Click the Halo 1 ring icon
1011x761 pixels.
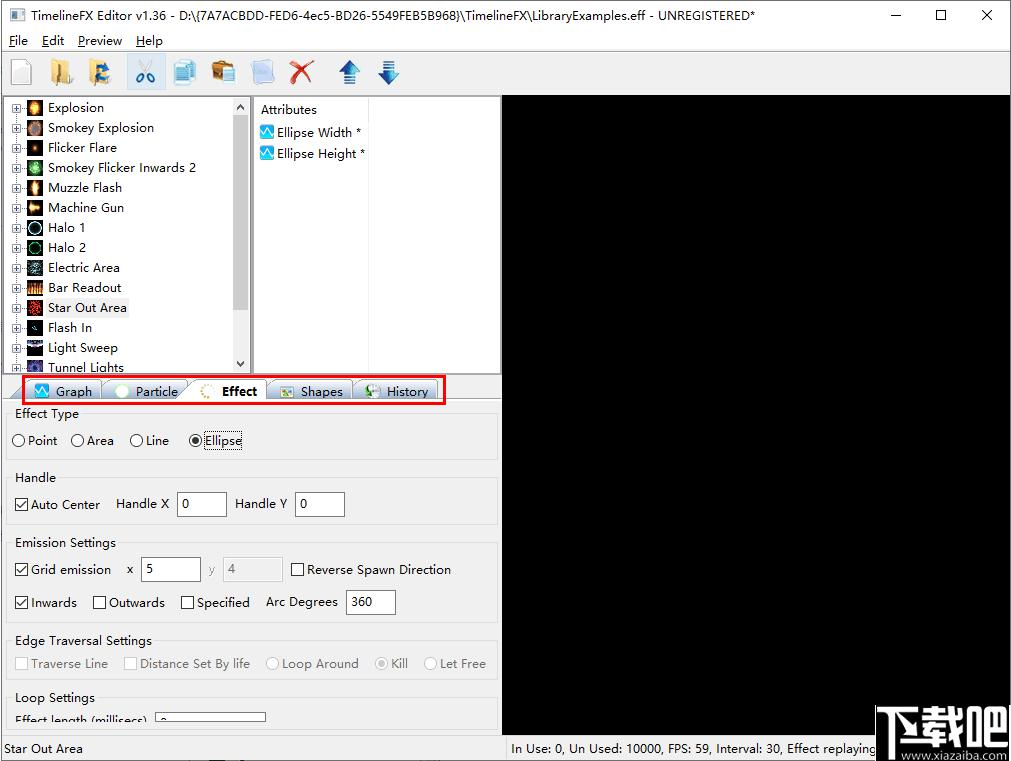click(x=35, y=228)
